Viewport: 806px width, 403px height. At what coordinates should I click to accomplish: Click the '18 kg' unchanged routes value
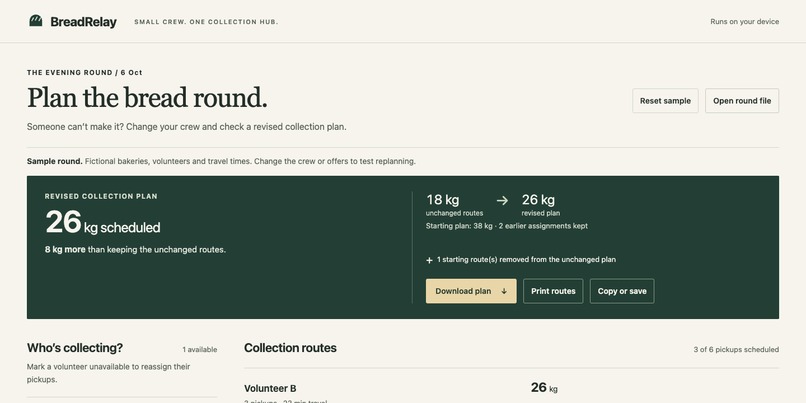coord(443,199)
